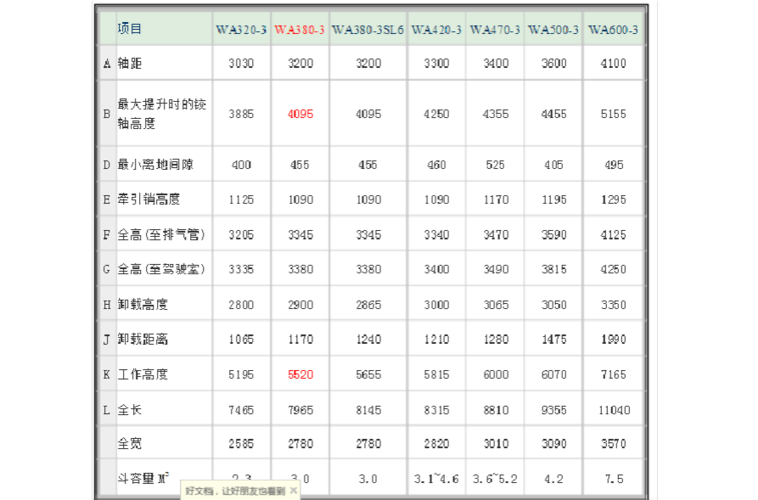Select the 全宽 row label
Viewport: 758px width, 500px height.
tap(130, 443)
